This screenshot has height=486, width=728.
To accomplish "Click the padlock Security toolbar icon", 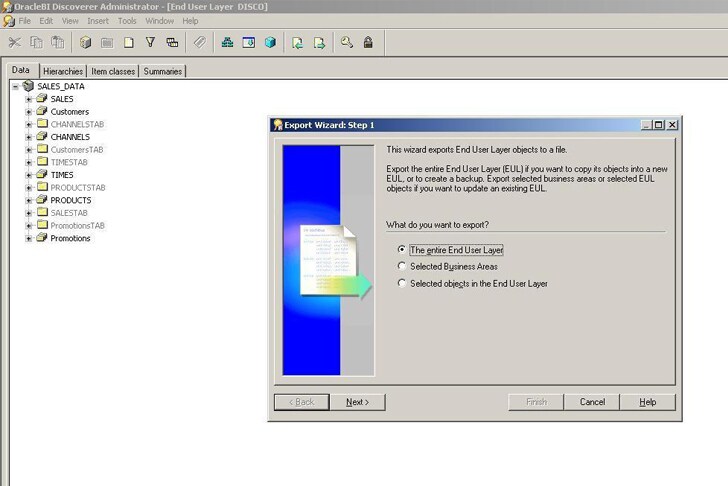I will click(368, 43).
